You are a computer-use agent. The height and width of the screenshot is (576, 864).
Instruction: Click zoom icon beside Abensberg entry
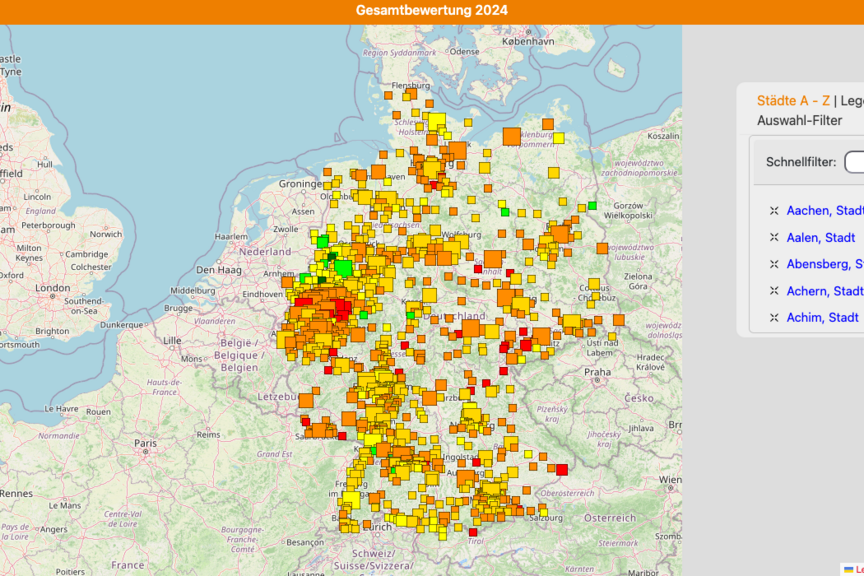pos(773,265)
